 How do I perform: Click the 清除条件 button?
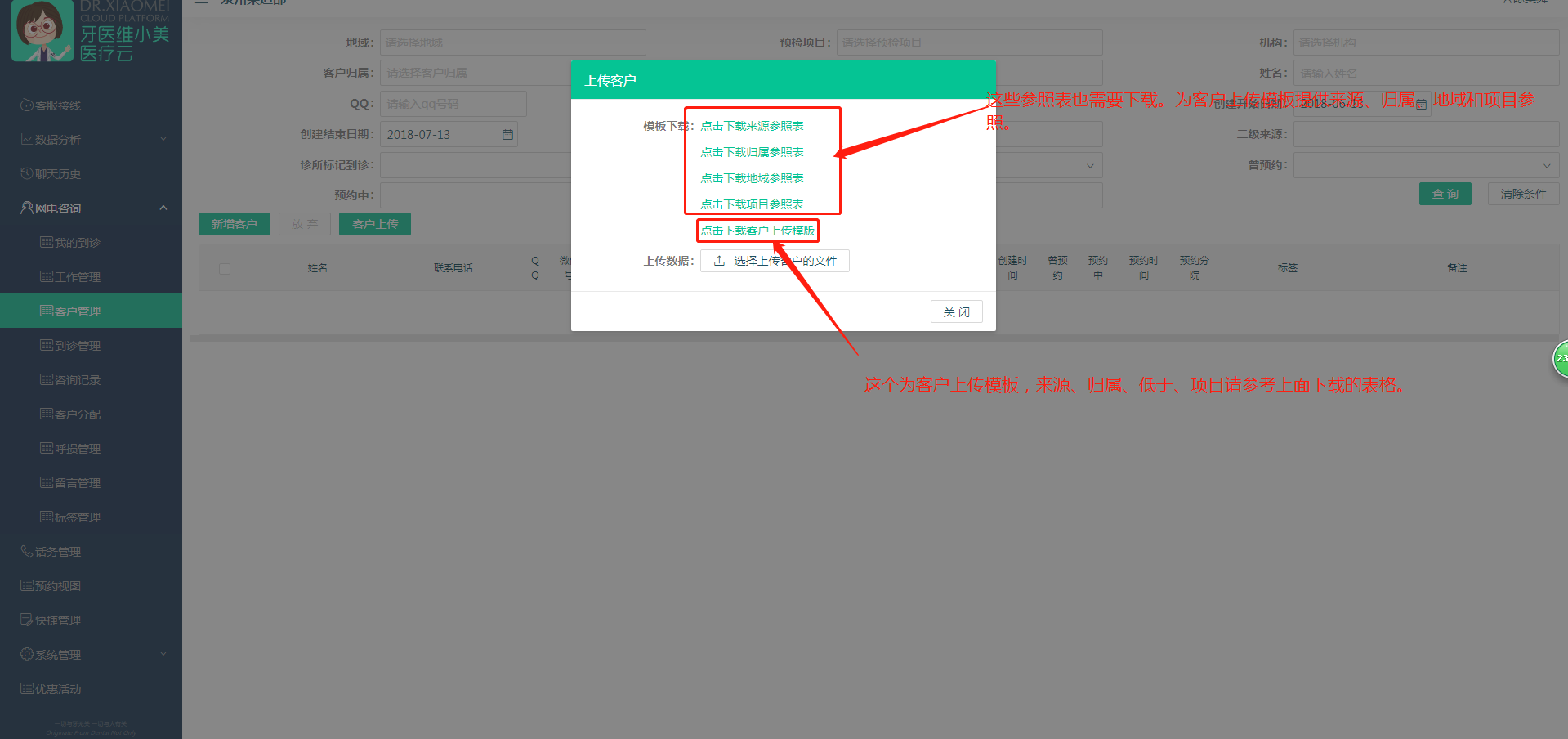(1523, 194)
